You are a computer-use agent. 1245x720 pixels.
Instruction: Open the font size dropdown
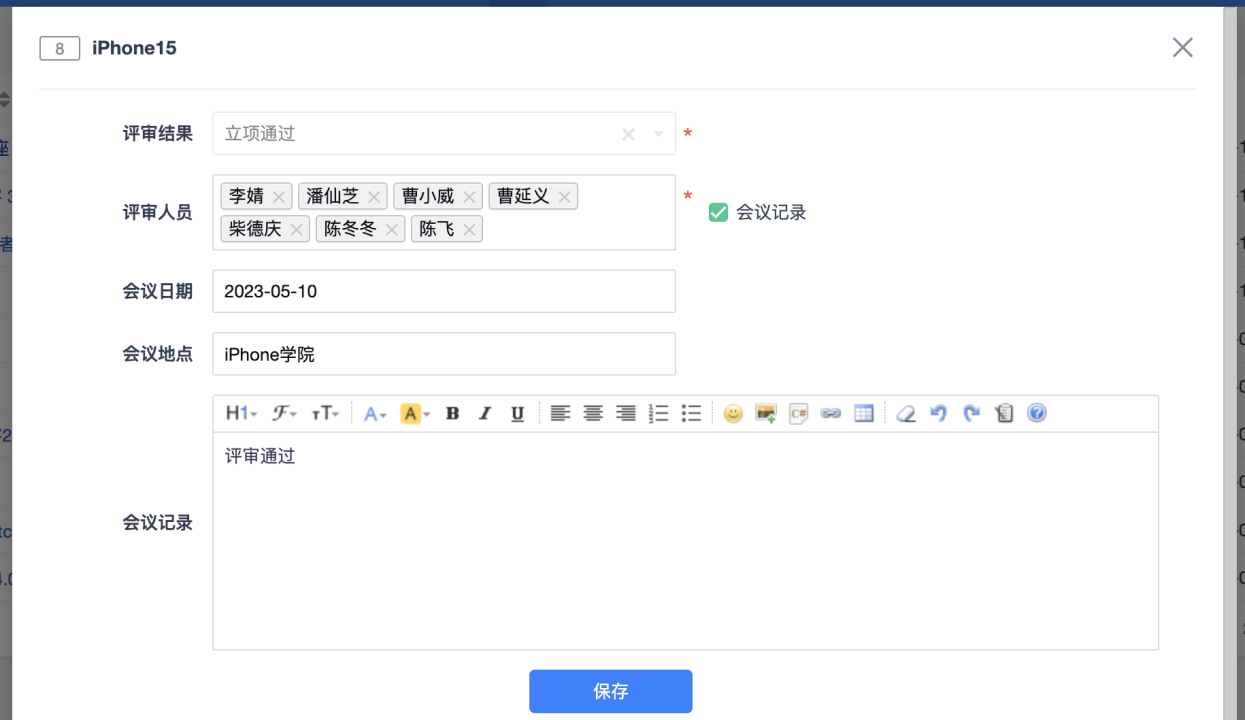coord(325,414)
